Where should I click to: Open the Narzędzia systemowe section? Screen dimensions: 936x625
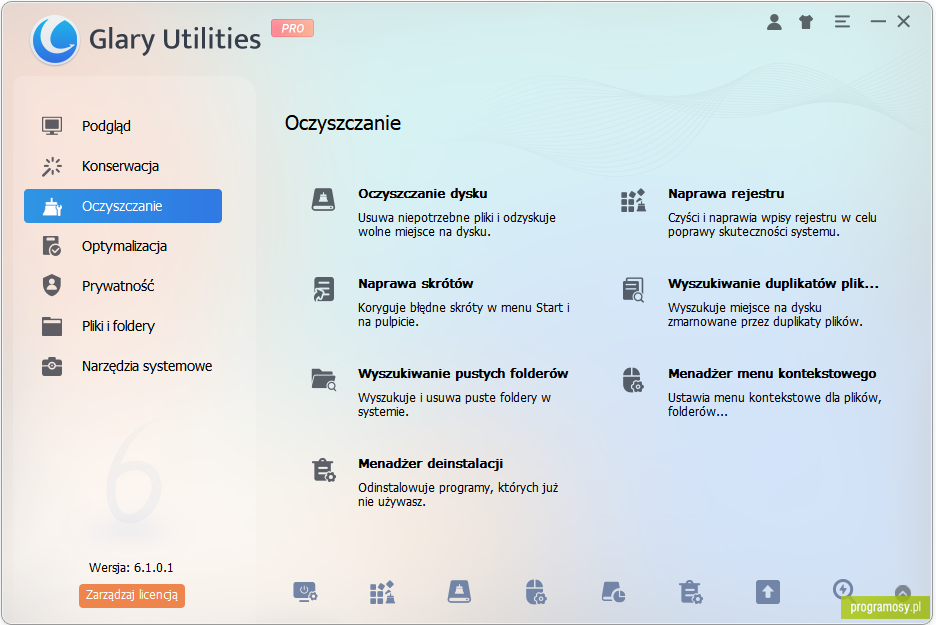tap(147, 366)
